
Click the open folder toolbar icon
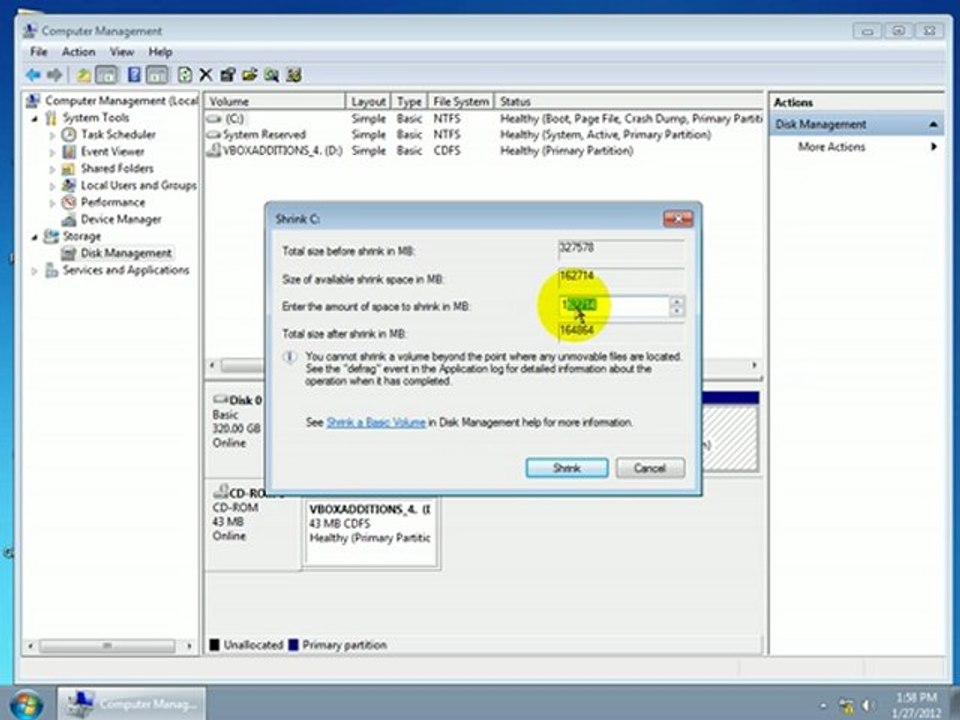click(x=249, y=75)
